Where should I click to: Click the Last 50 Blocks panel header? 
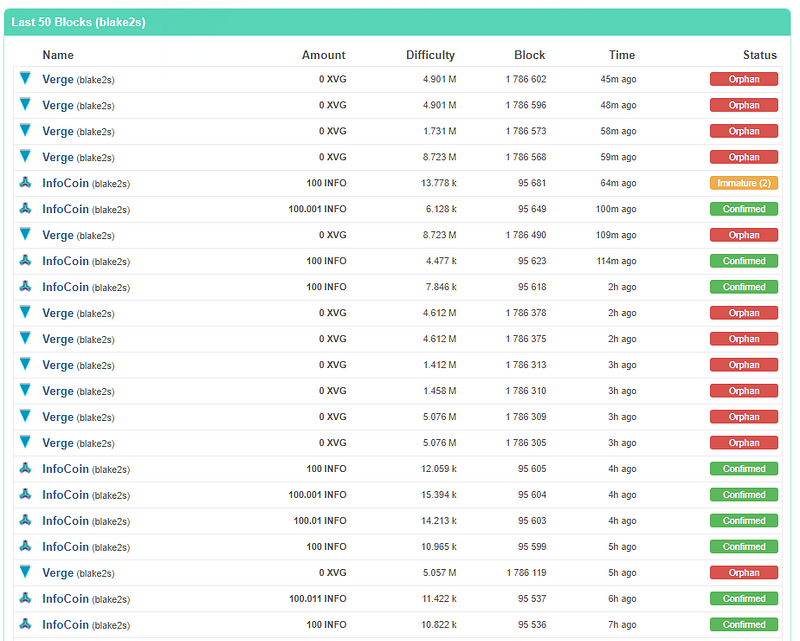(x=397, y=22)
